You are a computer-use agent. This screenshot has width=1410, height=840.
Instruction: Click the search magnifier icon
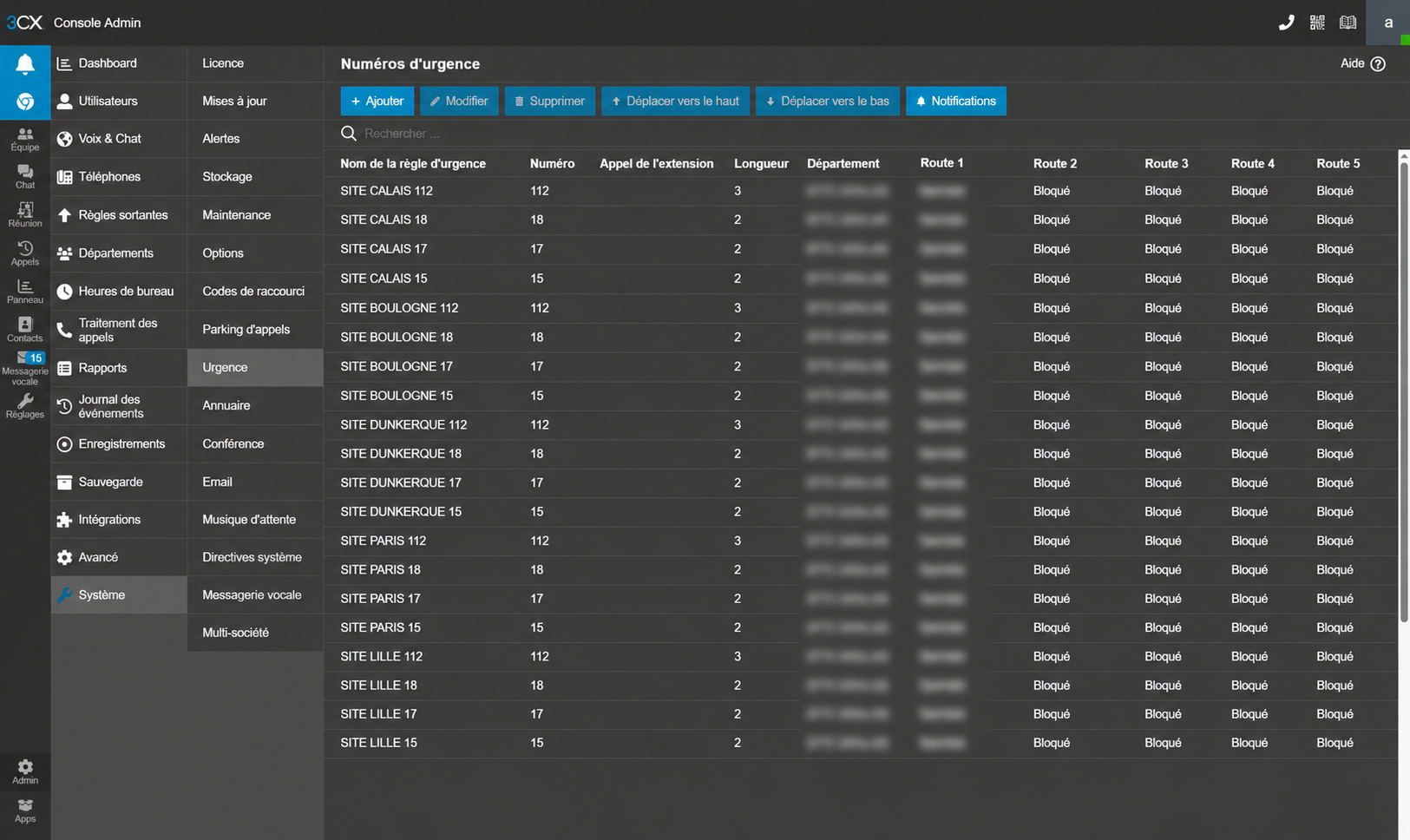(x=349, y=133)
